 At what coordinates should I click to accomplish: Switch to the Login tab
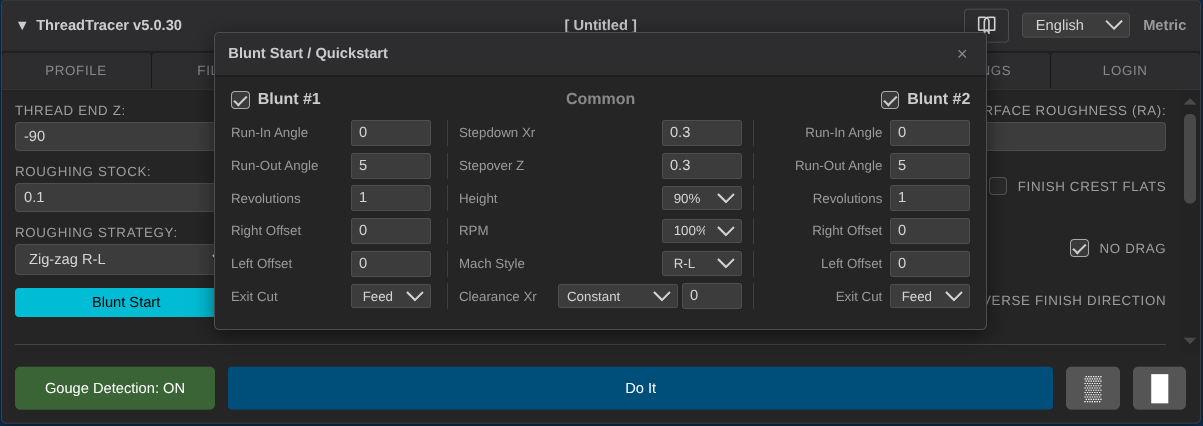tap(1125, 71)
